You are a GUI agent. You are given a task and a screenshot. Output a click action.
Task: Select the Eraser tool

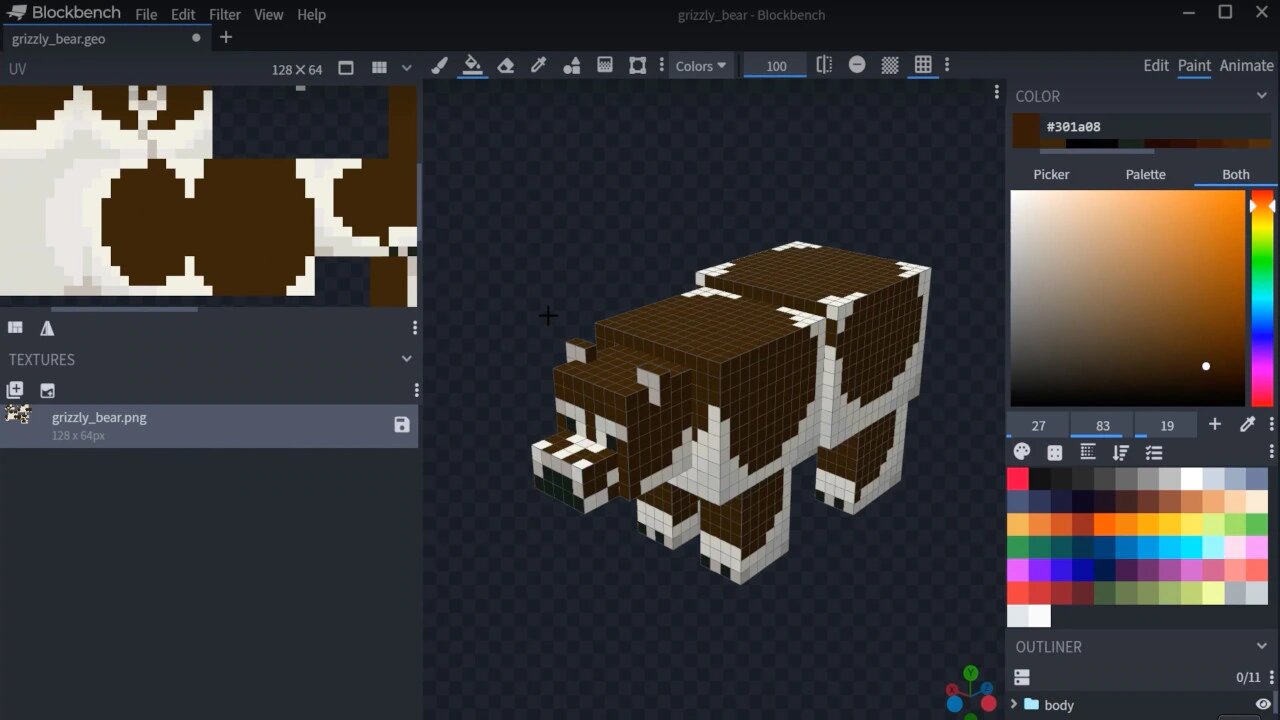pos(505,66)
